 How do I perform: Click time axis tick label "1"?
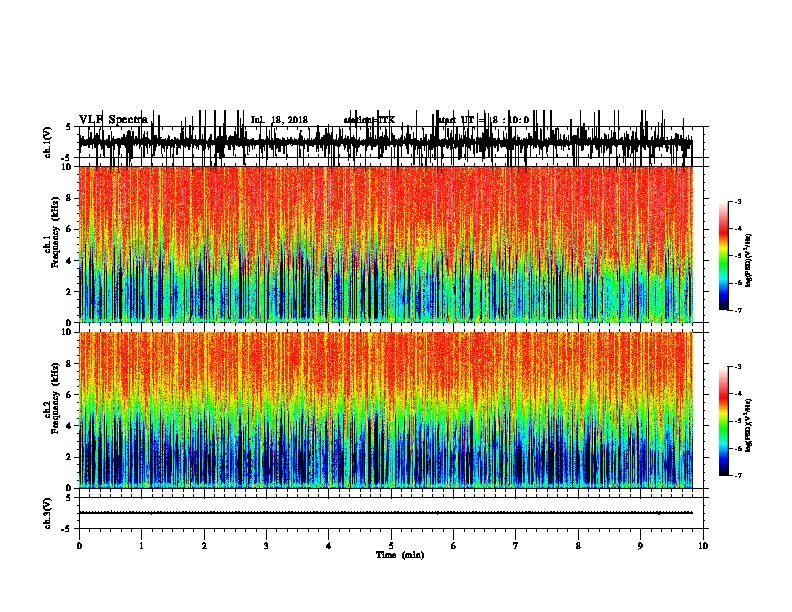coord(141,546)
